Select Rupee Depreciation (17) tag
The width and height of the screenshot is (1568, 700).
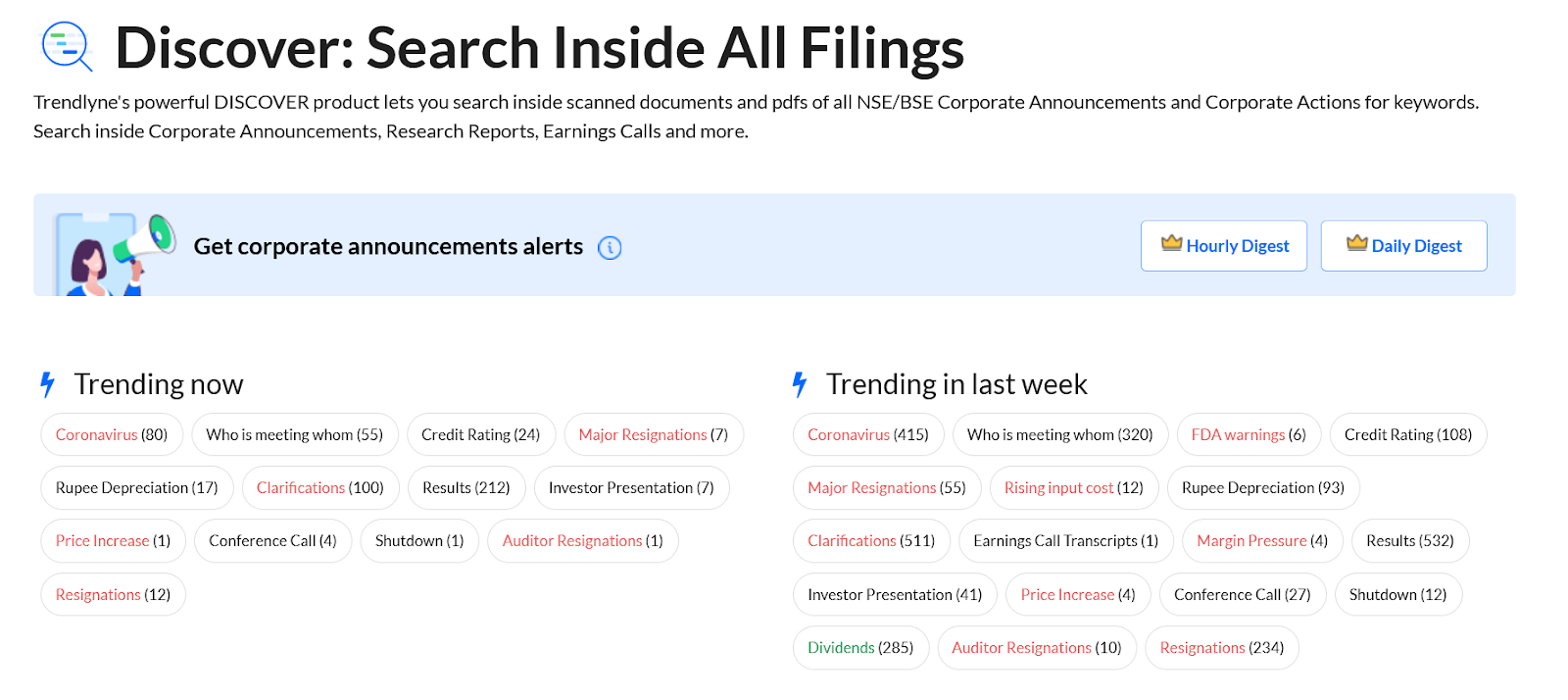(x=137, y=487)
